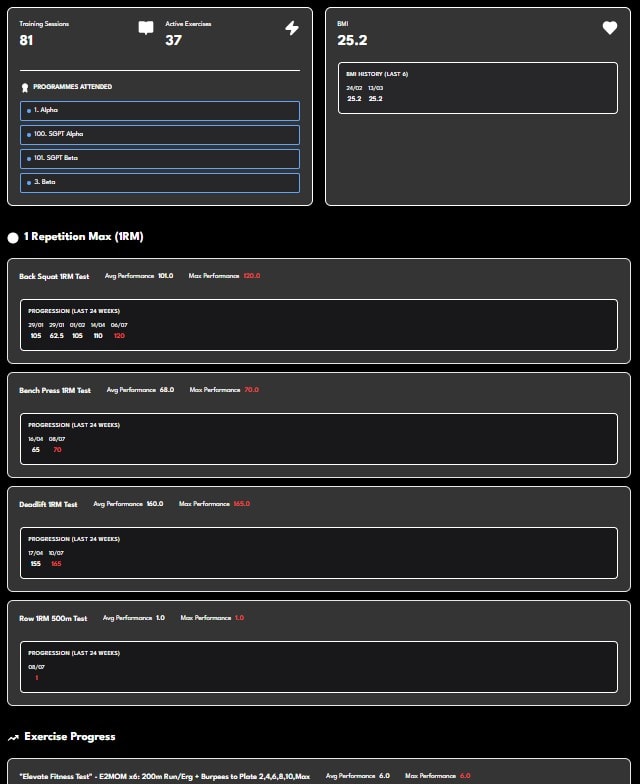
Task: Click the Programmes Attended award ribbon icon
Action: coord(24,88)
